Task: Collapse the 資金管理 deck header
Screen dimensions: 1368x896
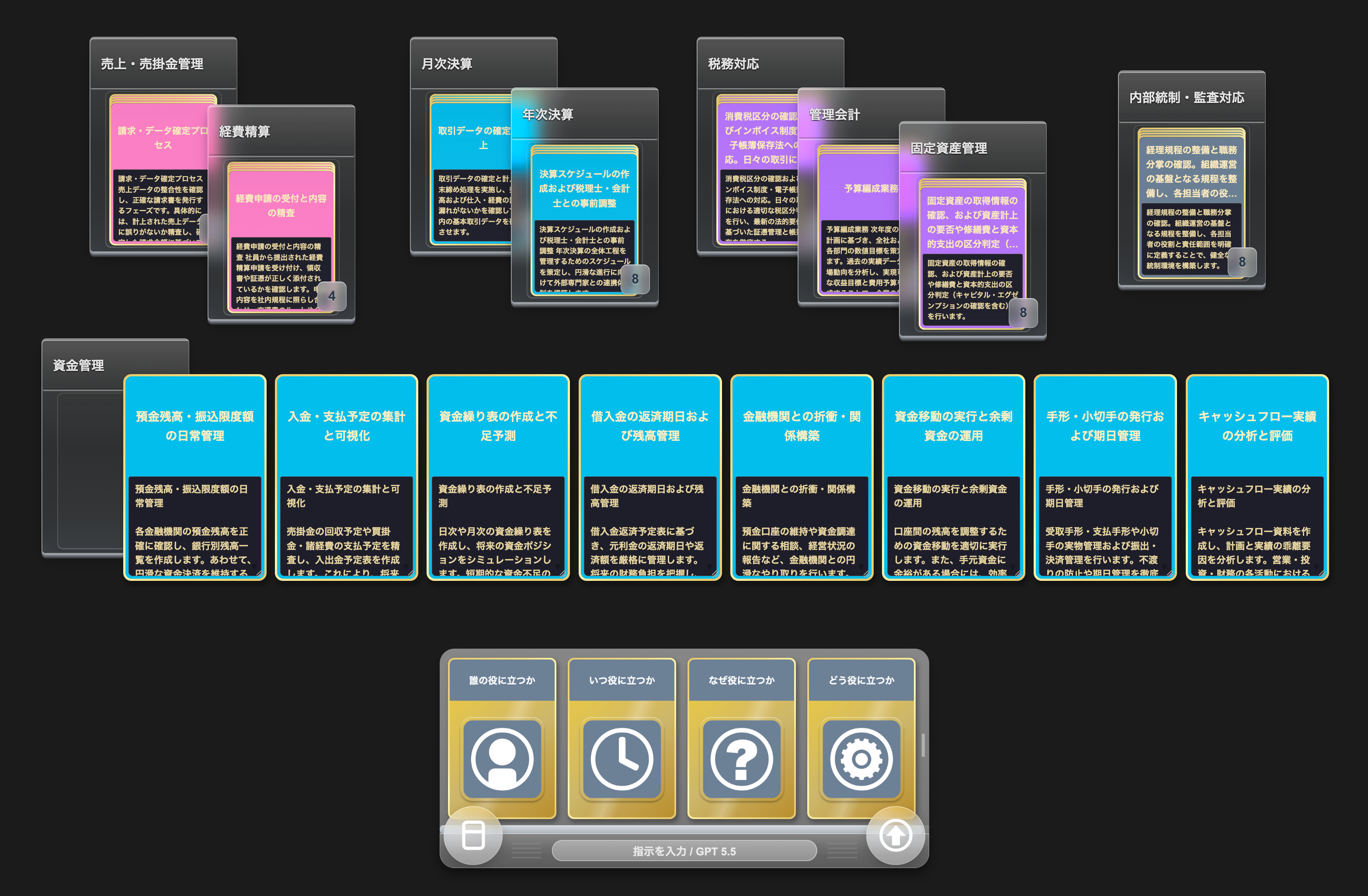Action: (79, 365)
